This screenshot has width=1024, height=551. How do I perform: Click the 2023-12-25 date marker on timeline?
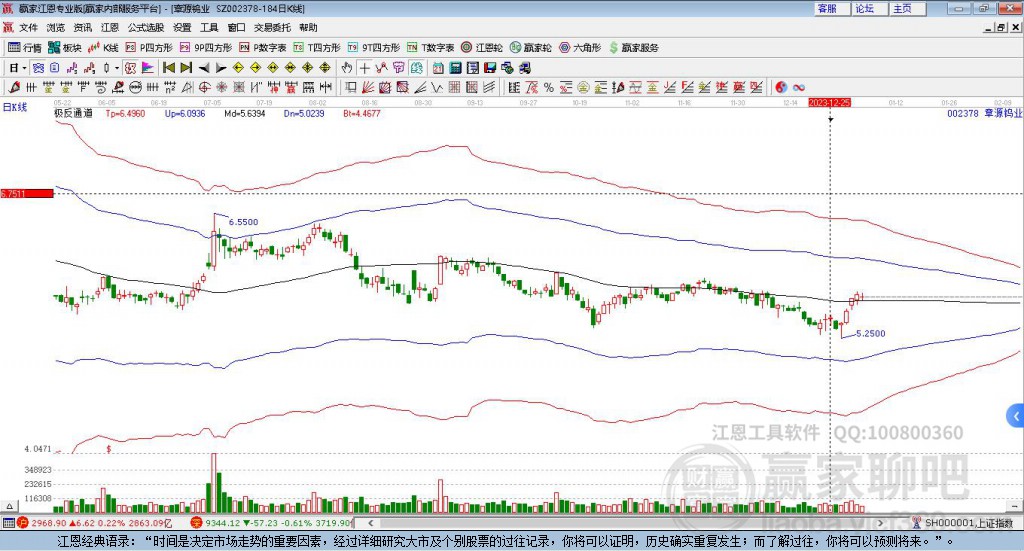pos(829,102)
